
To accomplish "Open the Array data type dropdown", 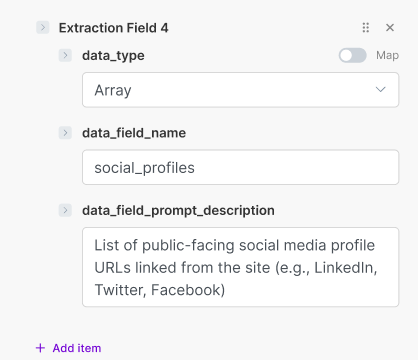I will point(240,90).
